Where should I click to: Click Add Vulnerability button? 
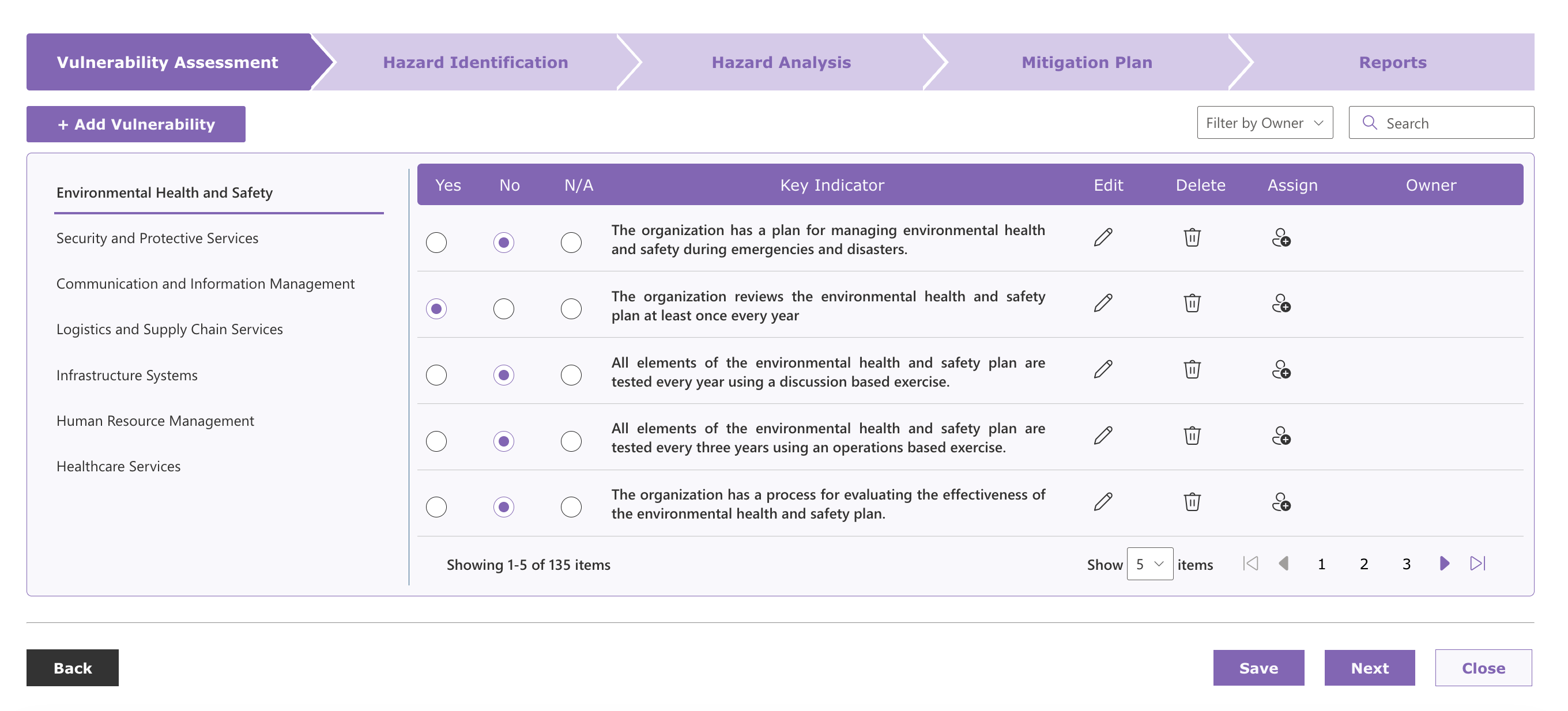135,124
